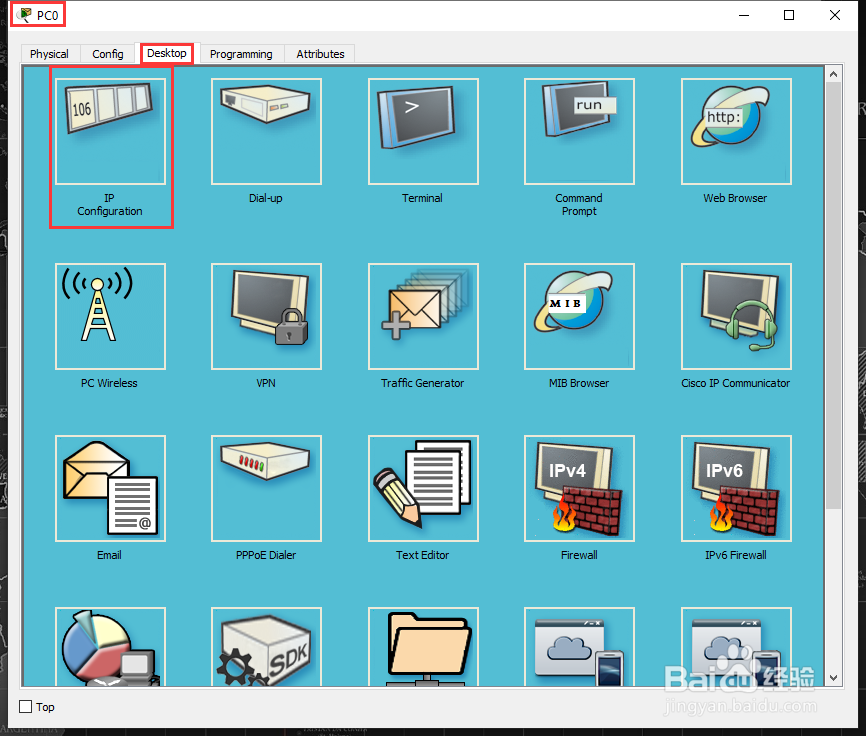Click the PC0 window title icon
Viewport: 866px width, 736px height.
coord(24,15)
